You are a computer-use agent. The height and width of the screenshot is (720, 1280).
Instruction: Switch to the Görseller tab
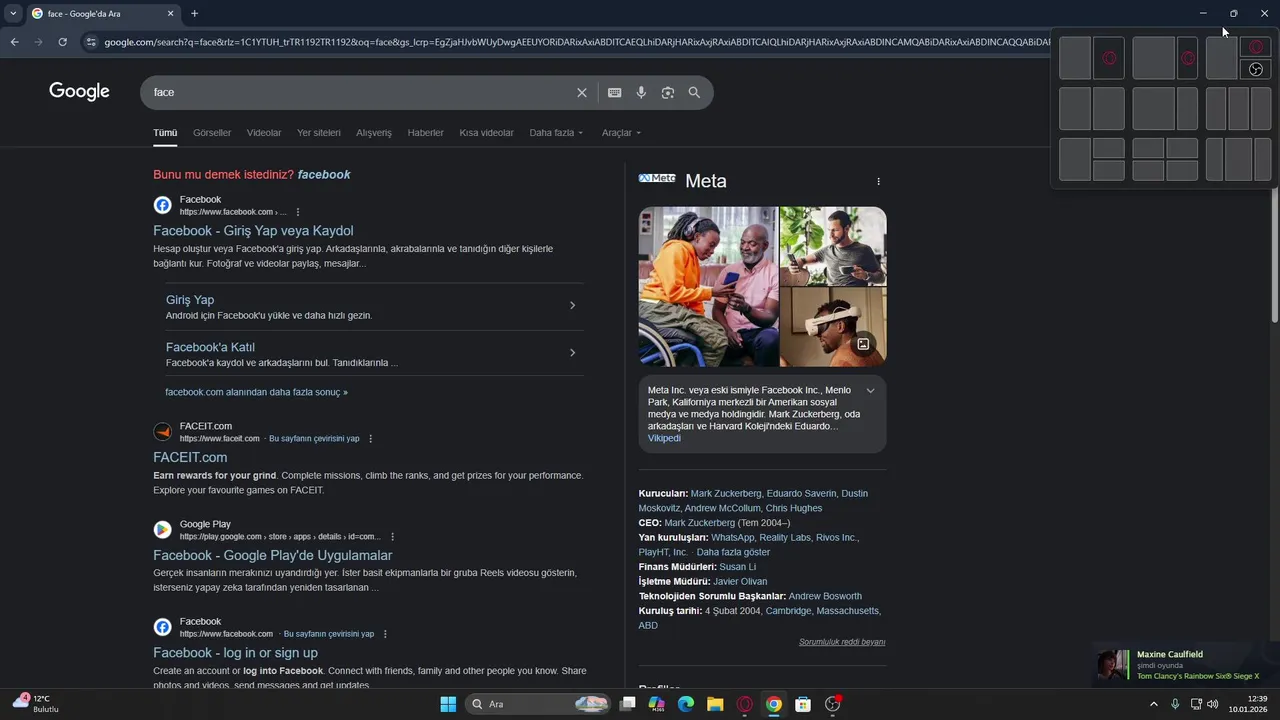[x=212, y=132]
